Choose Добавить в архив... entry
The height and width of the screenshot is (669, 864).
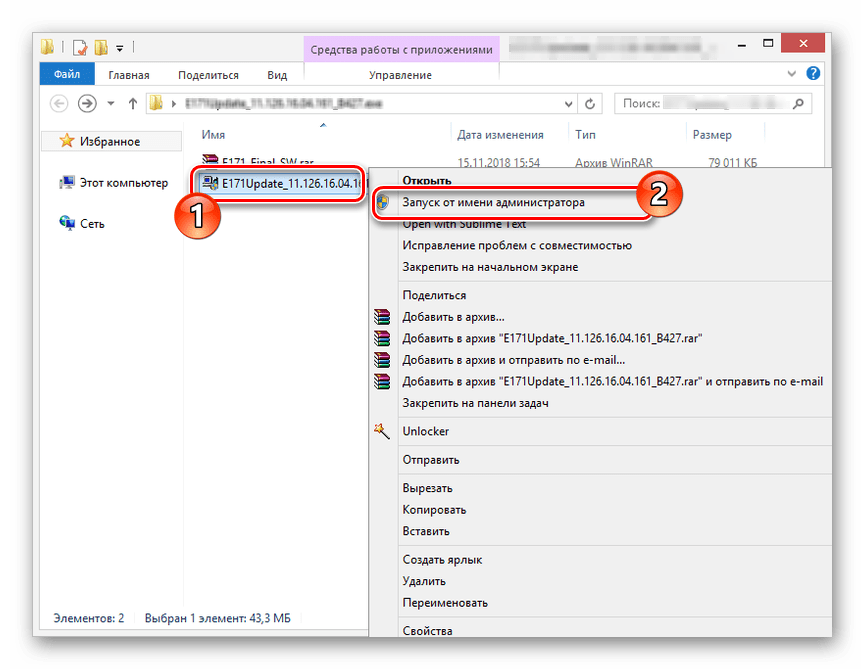coord(453,317)
